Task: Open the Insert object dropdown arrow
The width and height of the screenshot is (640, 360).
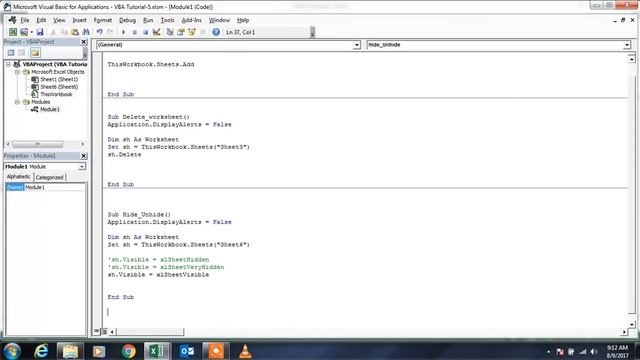Action: pos(31,32)
